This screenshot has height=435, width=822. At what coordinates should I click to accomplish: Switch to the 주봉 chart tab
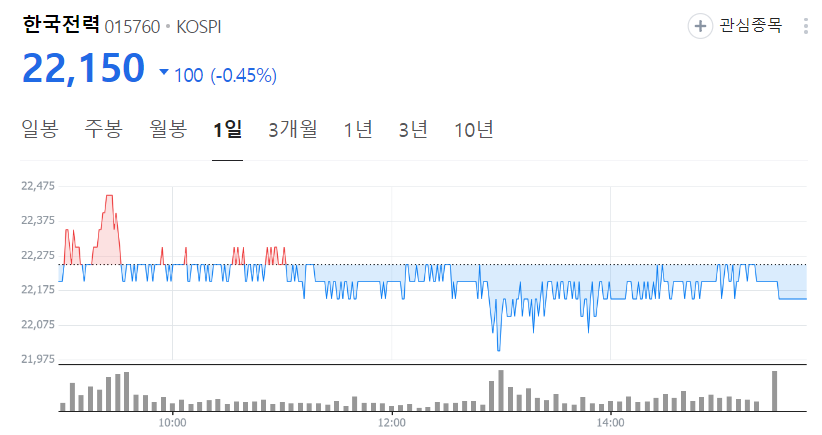104,129
